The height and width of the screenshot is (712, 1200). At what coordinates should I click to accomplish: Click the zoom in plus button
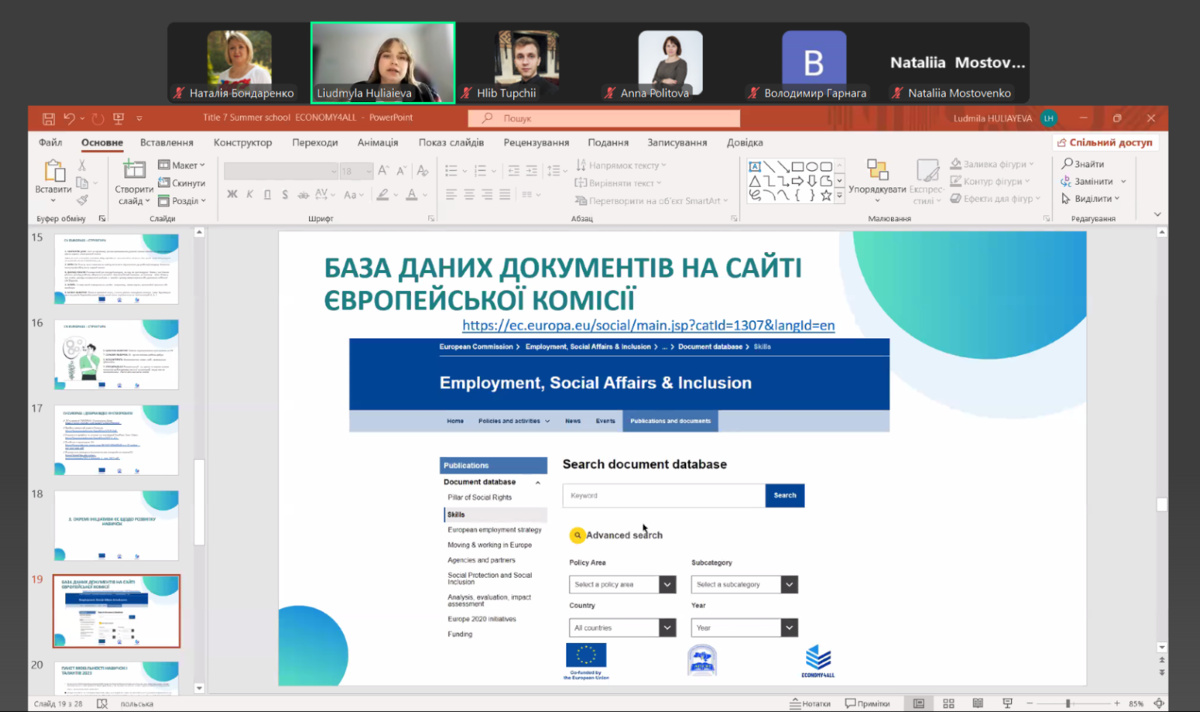coord(1118,703)
